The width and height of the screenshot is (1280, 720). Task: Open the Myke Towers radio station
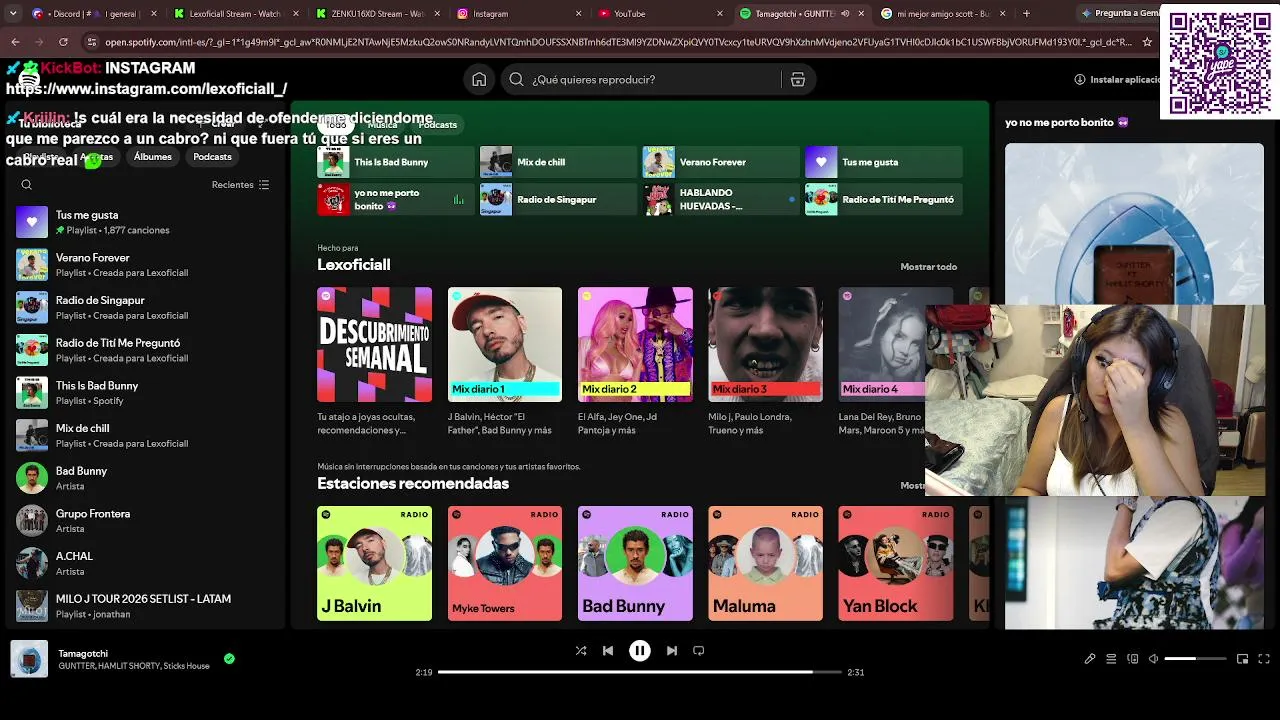pos(505,563)
